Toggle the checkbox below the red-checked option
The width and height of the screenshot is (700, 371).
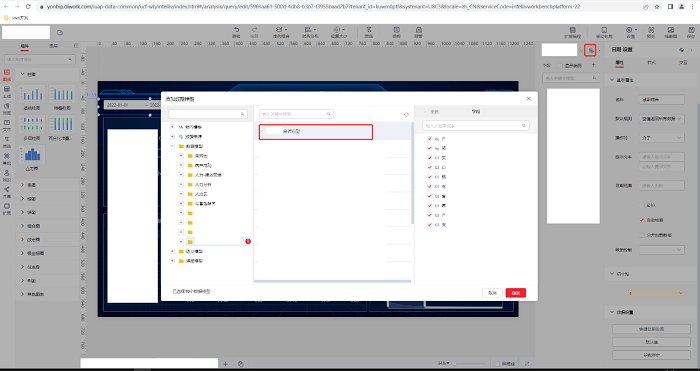642,235
